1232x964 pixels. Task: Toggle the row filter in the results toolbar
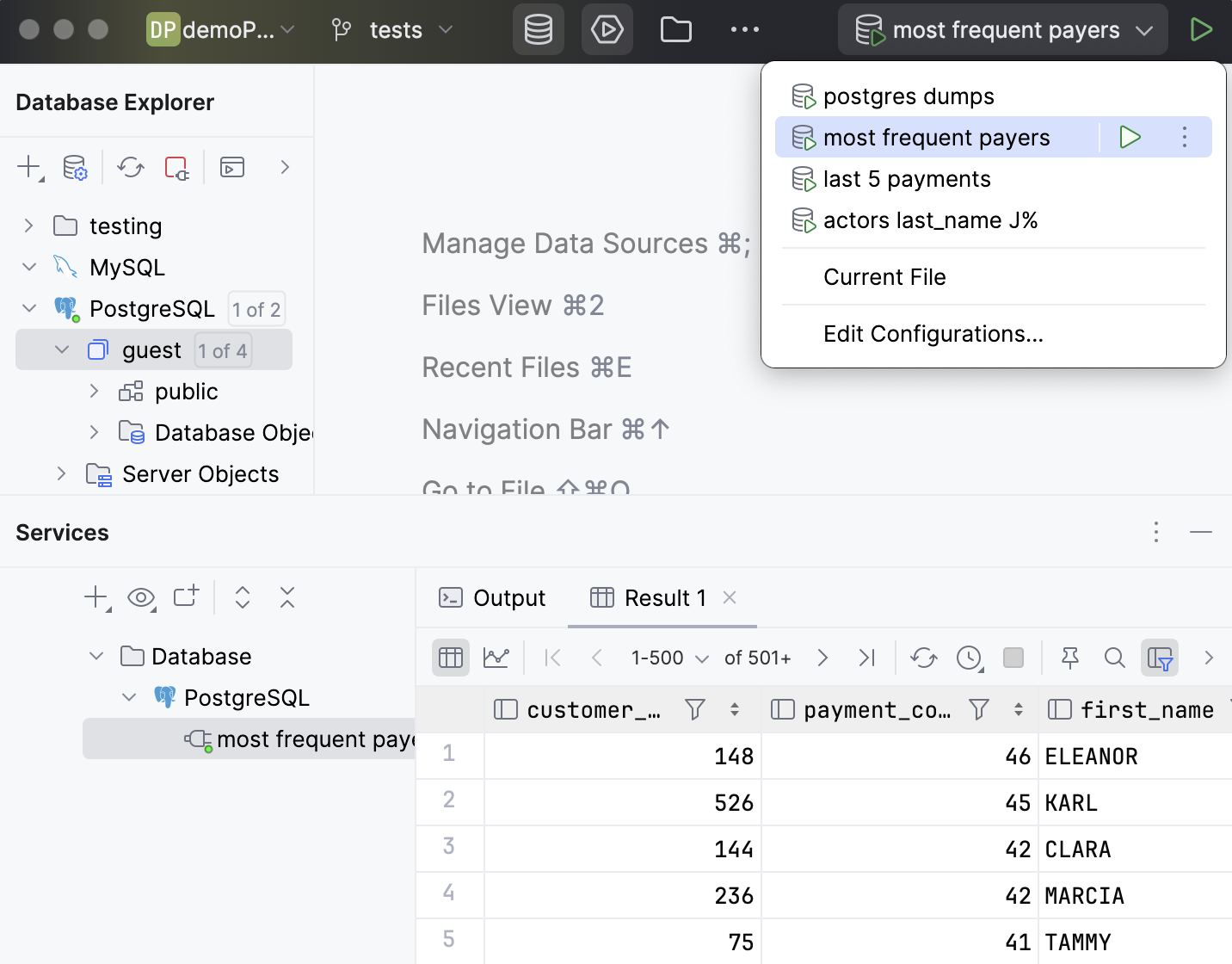pos(1160,658)
